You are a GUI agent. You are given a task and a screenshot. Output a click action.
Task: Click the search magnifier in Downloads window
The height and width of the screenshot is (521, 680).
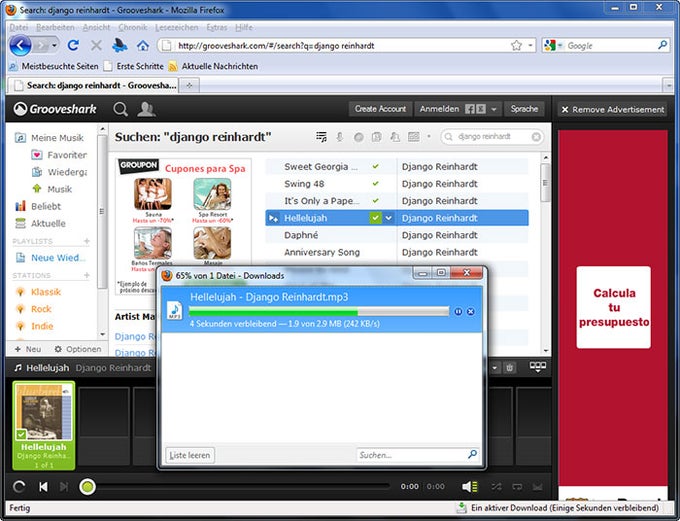click(x=472, y=454)
